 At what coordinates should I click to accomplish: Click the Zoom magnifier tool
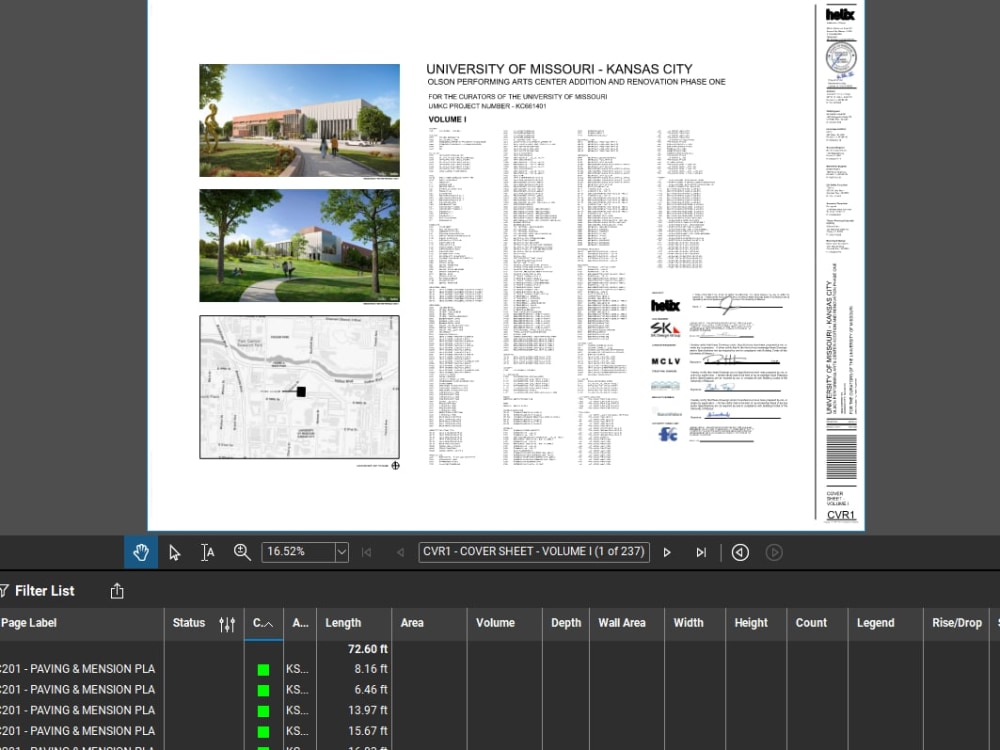[x=242, y=552]
